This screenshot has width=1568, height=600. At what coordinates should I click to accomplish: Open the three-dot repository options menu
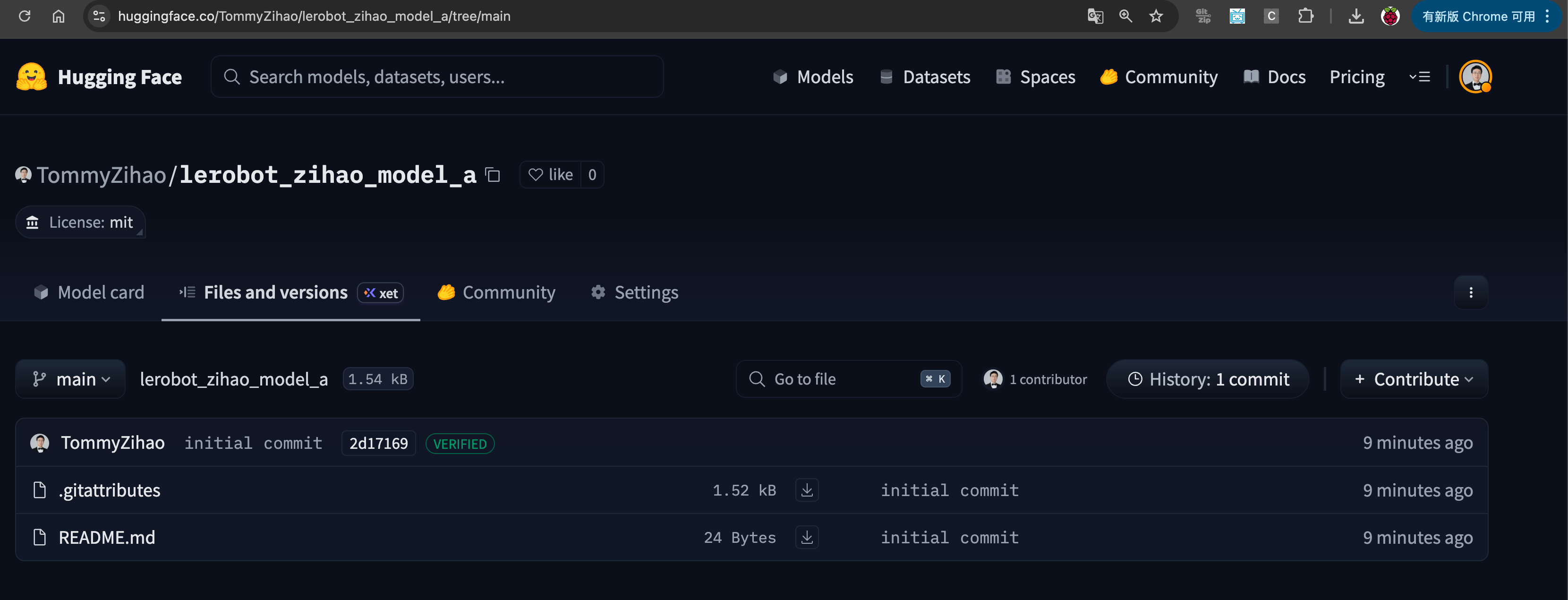[x=1471, y=292]
